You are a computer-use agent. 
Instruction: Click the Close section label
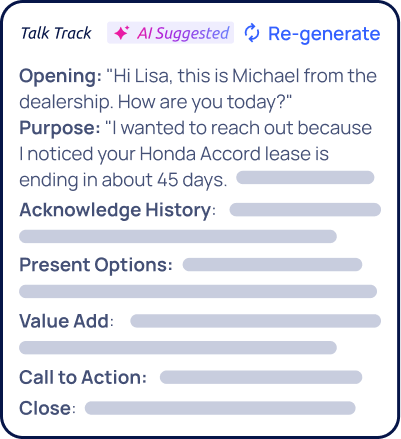47,408
